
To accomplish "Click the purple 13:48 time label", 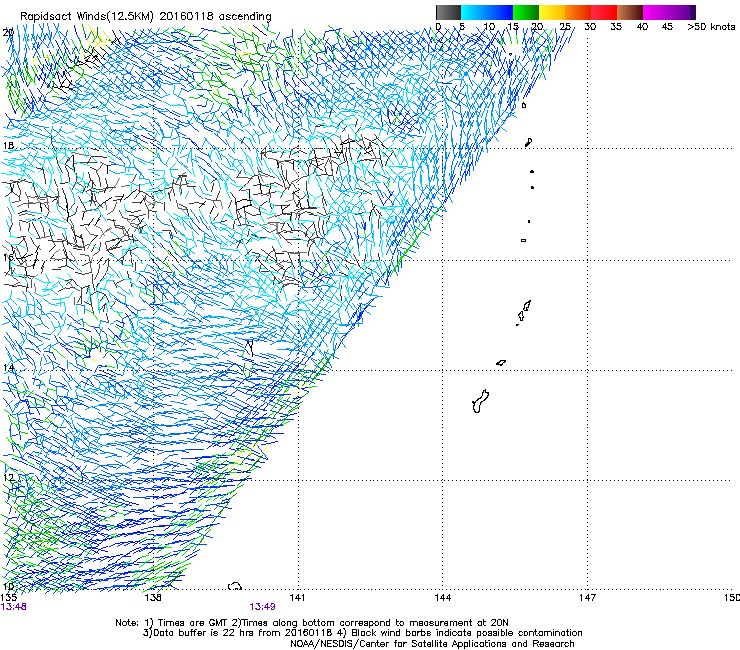I will click(14, 607).
